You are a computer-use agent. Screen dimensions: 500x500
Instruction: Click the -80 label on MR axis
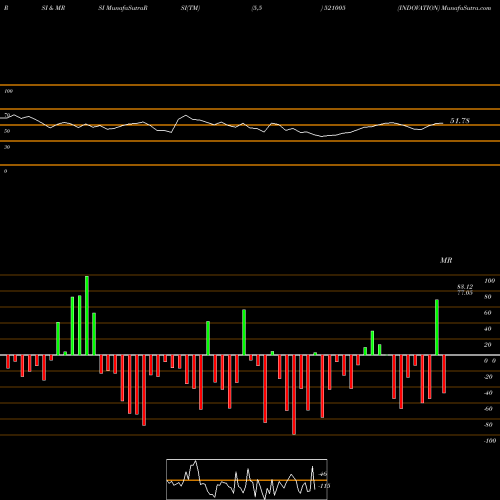coord(488,425)
